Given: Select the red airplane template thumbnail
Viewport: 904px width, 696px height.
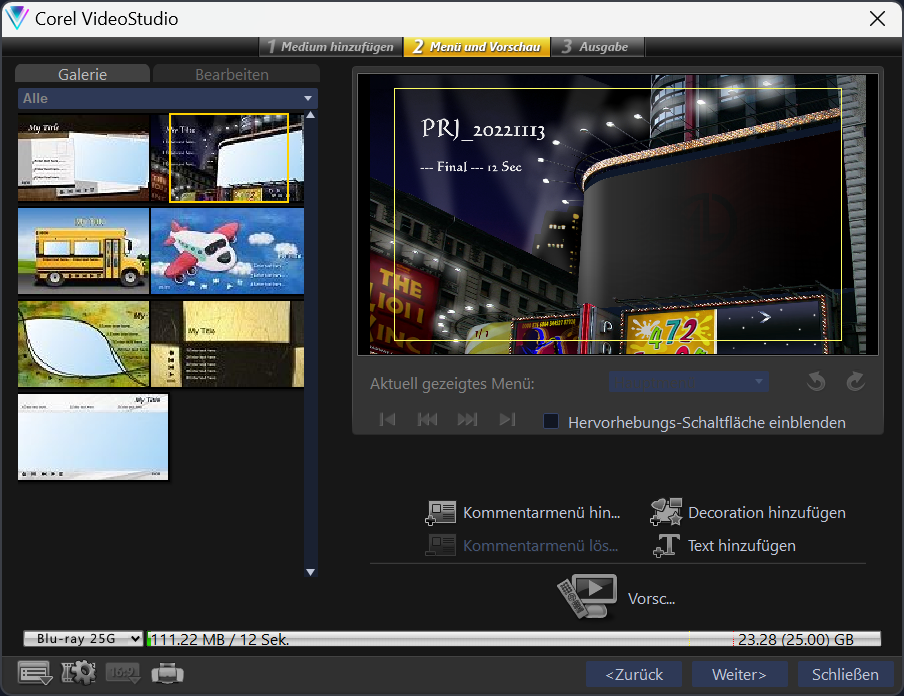Looking at the screenshot, I should (x=227, y=251).
